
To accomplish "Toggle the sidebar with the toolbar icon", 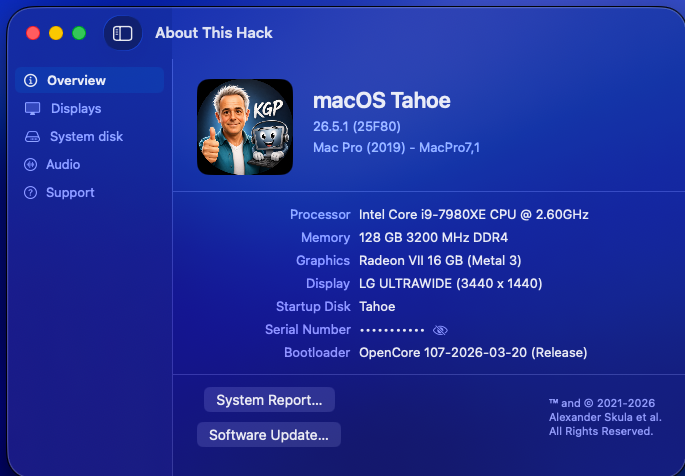I will [x=123, y=33].
